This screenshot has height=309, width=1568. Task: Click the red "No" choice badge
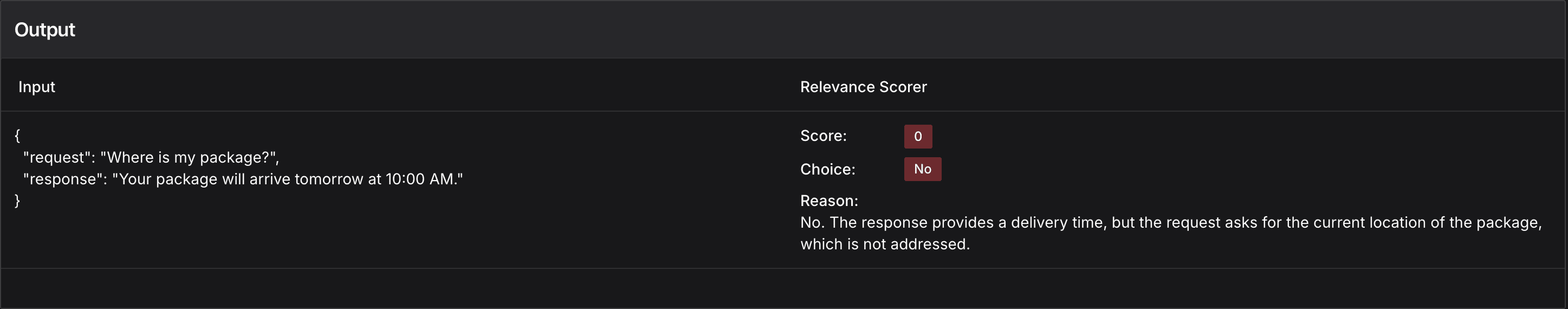coord(922,170)
